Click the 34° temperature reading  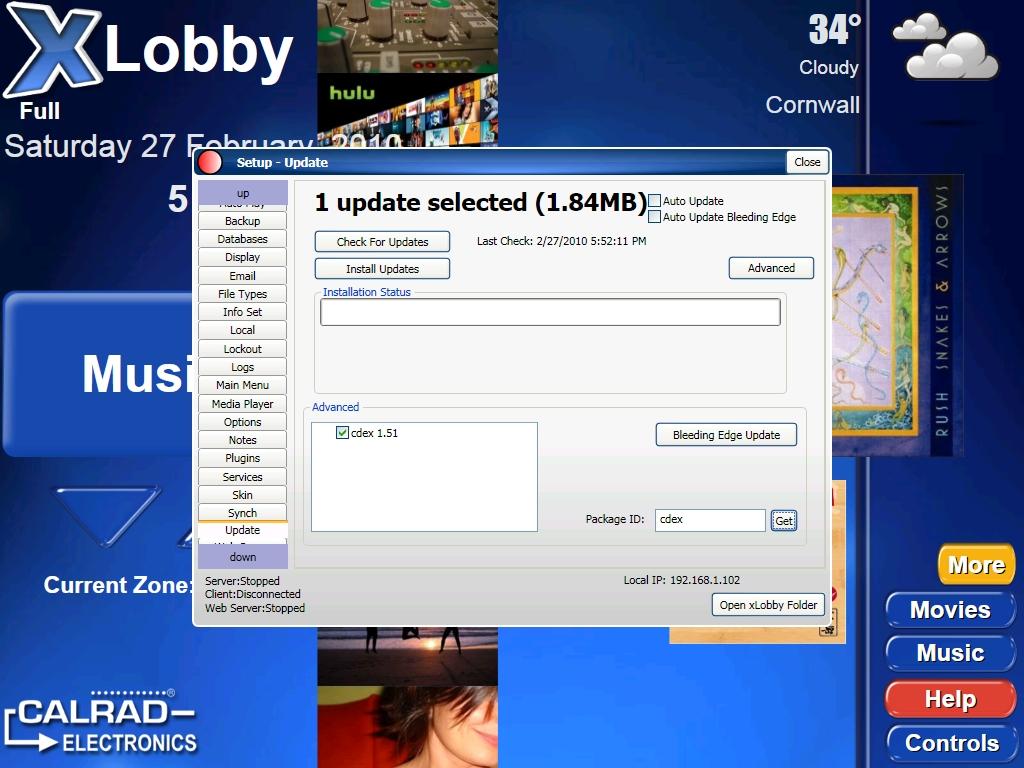(834, 30)
